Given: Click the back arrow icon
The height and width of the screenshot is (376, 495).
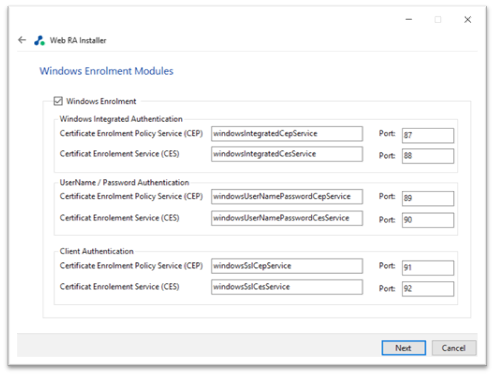Looking at the screenshot, I should [x=22, y=40].
